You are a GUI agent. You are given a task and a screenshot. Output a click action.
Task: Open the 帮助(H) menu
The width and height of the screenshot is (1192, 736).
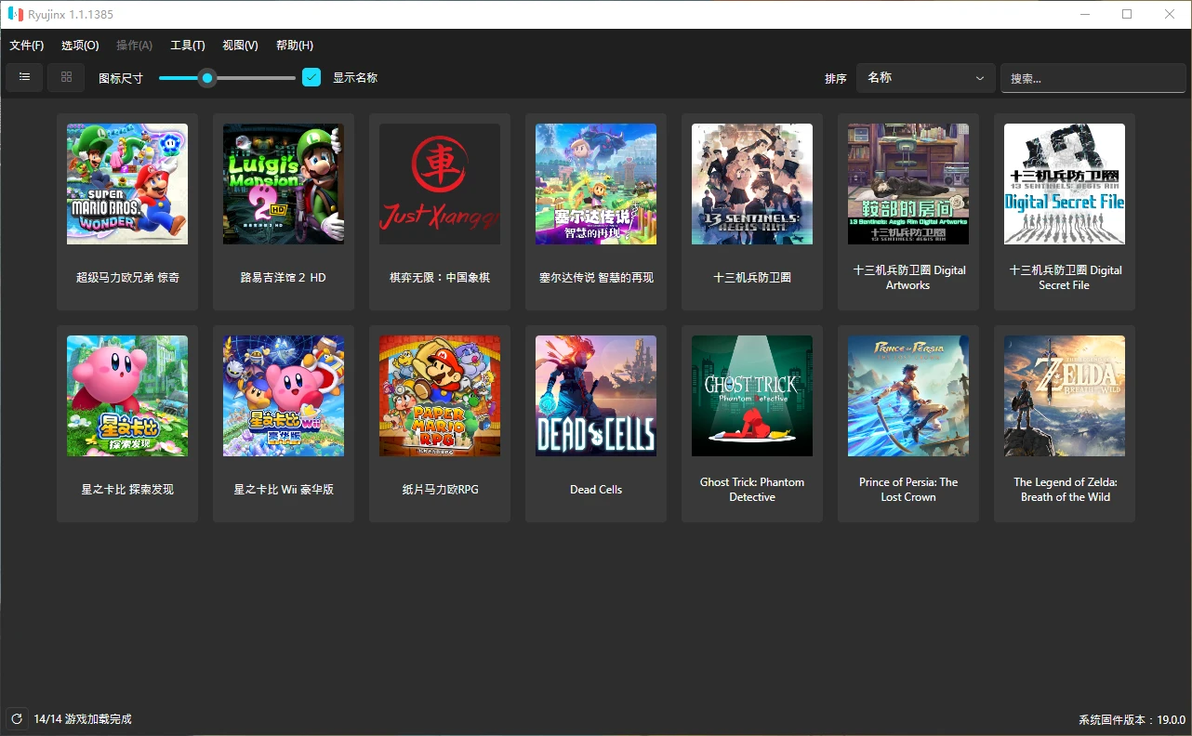pyautogui.click(x=294, y=45)
